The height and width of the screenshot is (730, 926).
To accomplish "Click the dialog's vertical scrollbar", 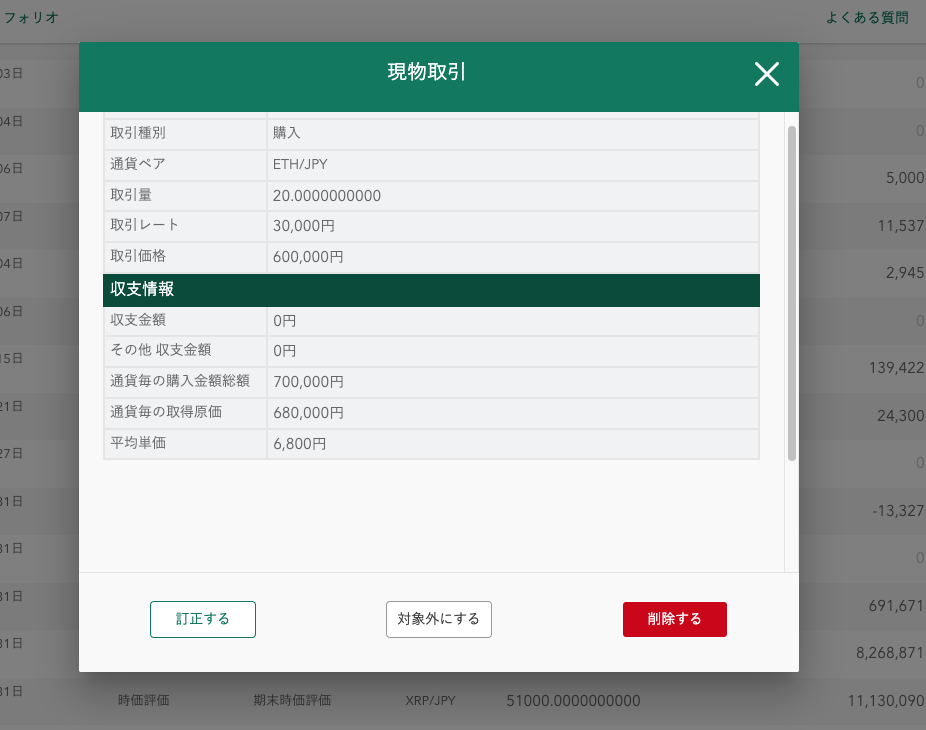I will click(x=792, y=293).
